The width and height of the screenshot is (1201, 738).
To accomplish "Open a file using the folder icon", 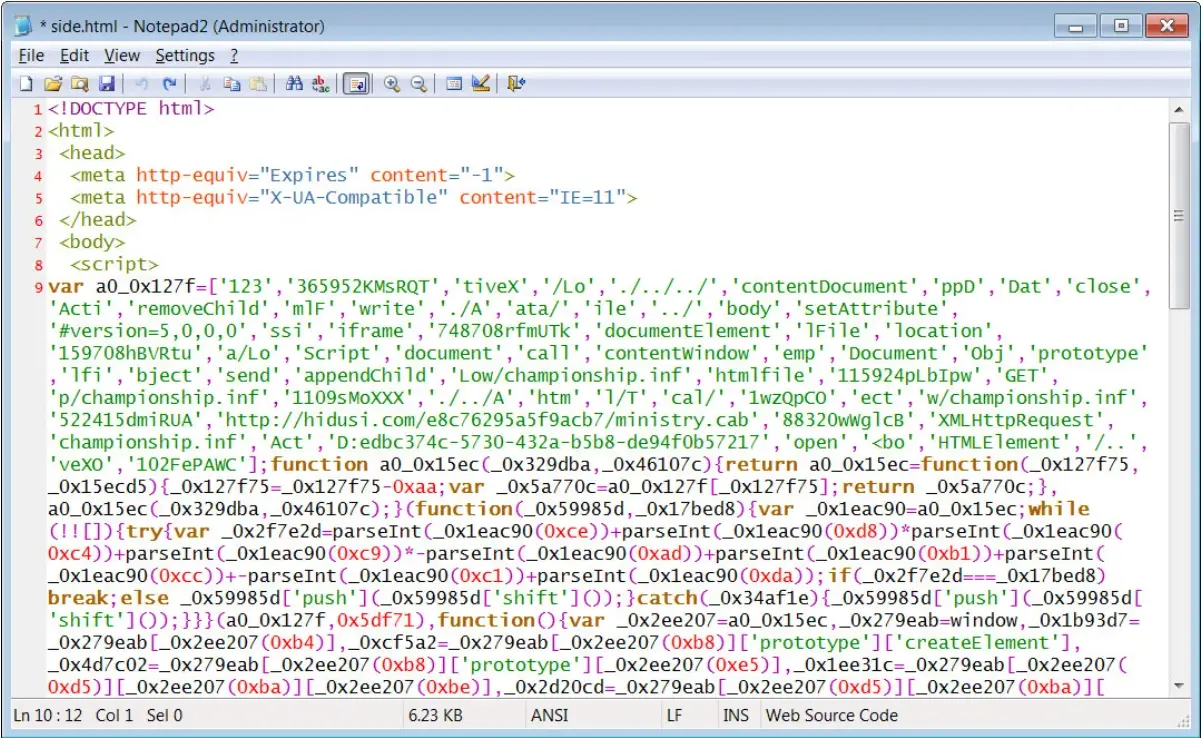I will (x=53, y=84).
